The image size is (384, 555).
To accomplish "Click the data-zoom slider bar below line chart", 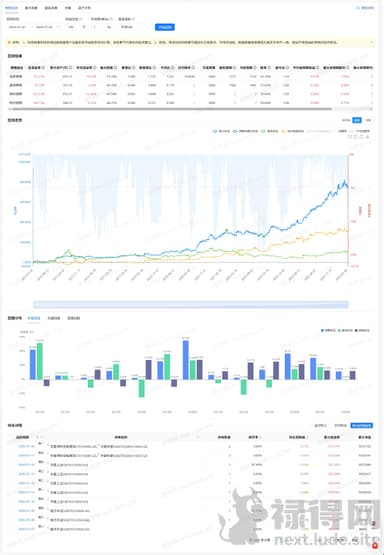I will tap(191, 305).
